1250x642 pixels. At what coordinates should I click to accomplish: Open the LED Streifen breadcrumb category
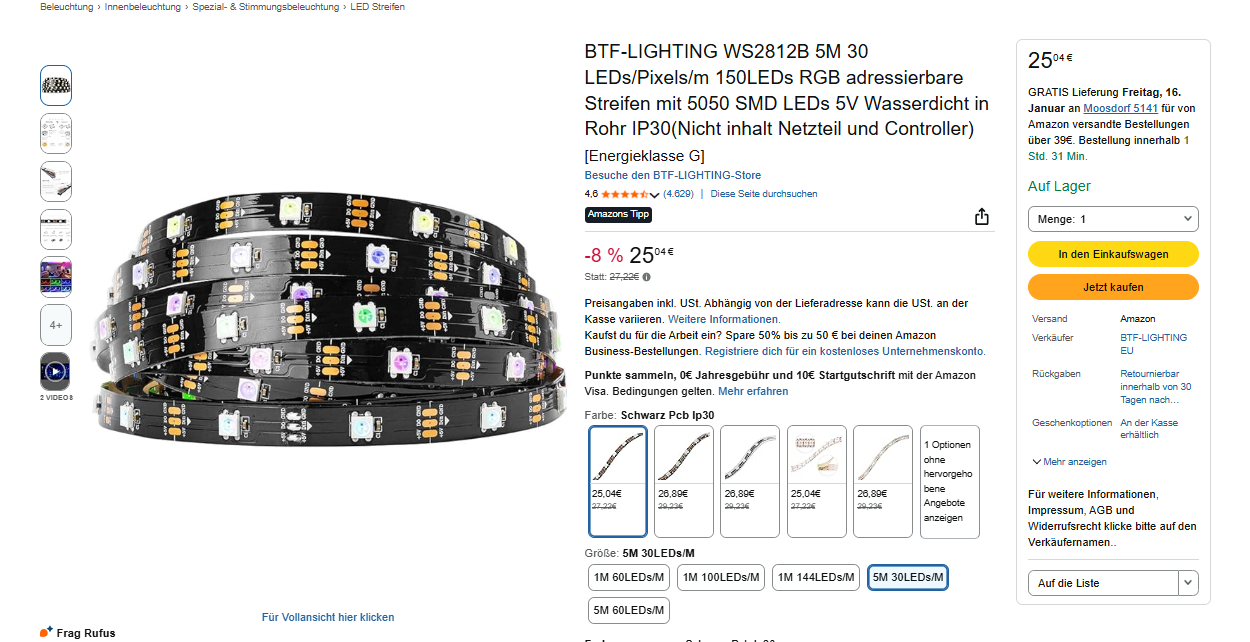(378, 7)
